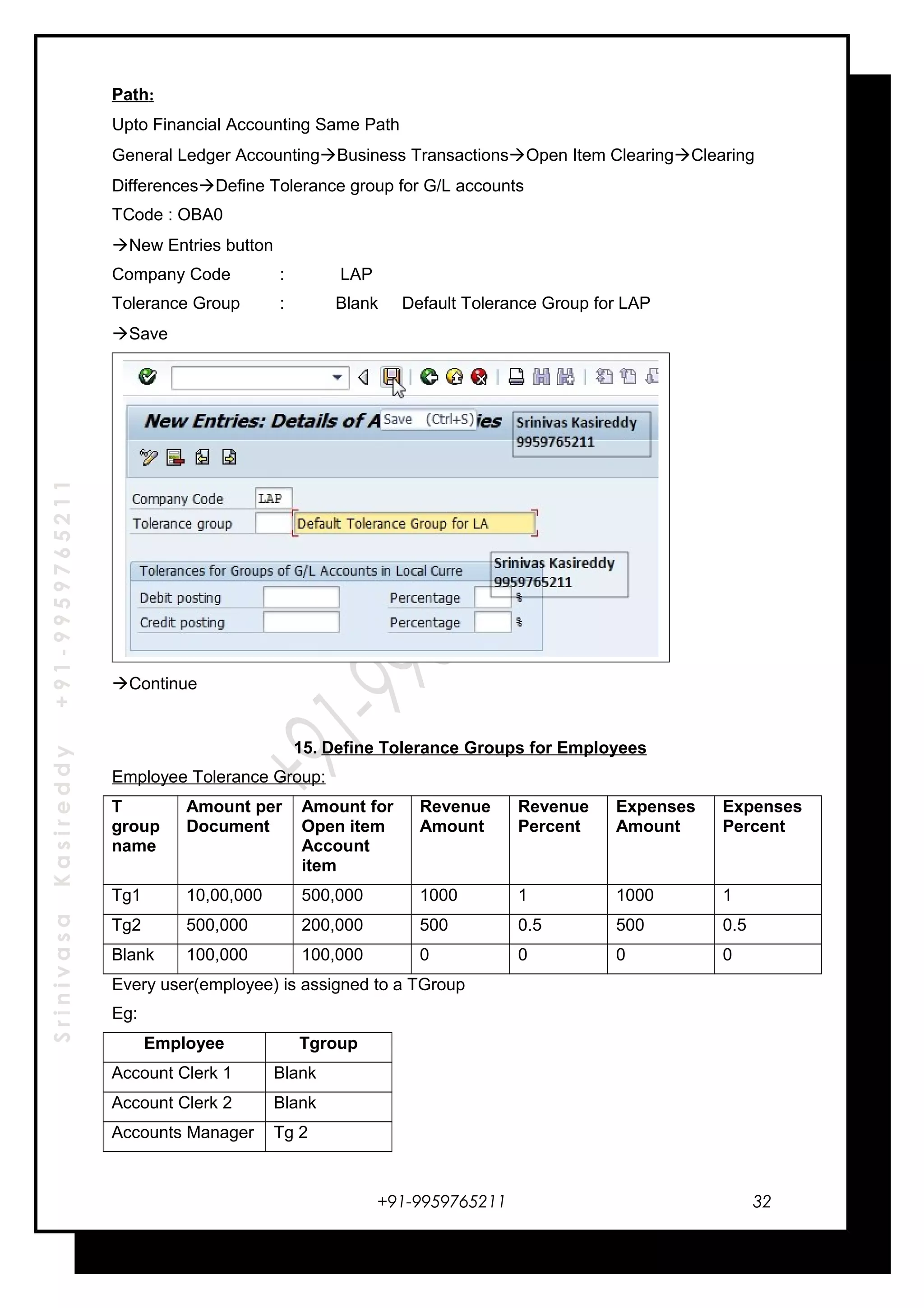This screenshot has height=1308, width=924.
Task: Click the green Enter checkmark icon
Action: click(147, 376)
